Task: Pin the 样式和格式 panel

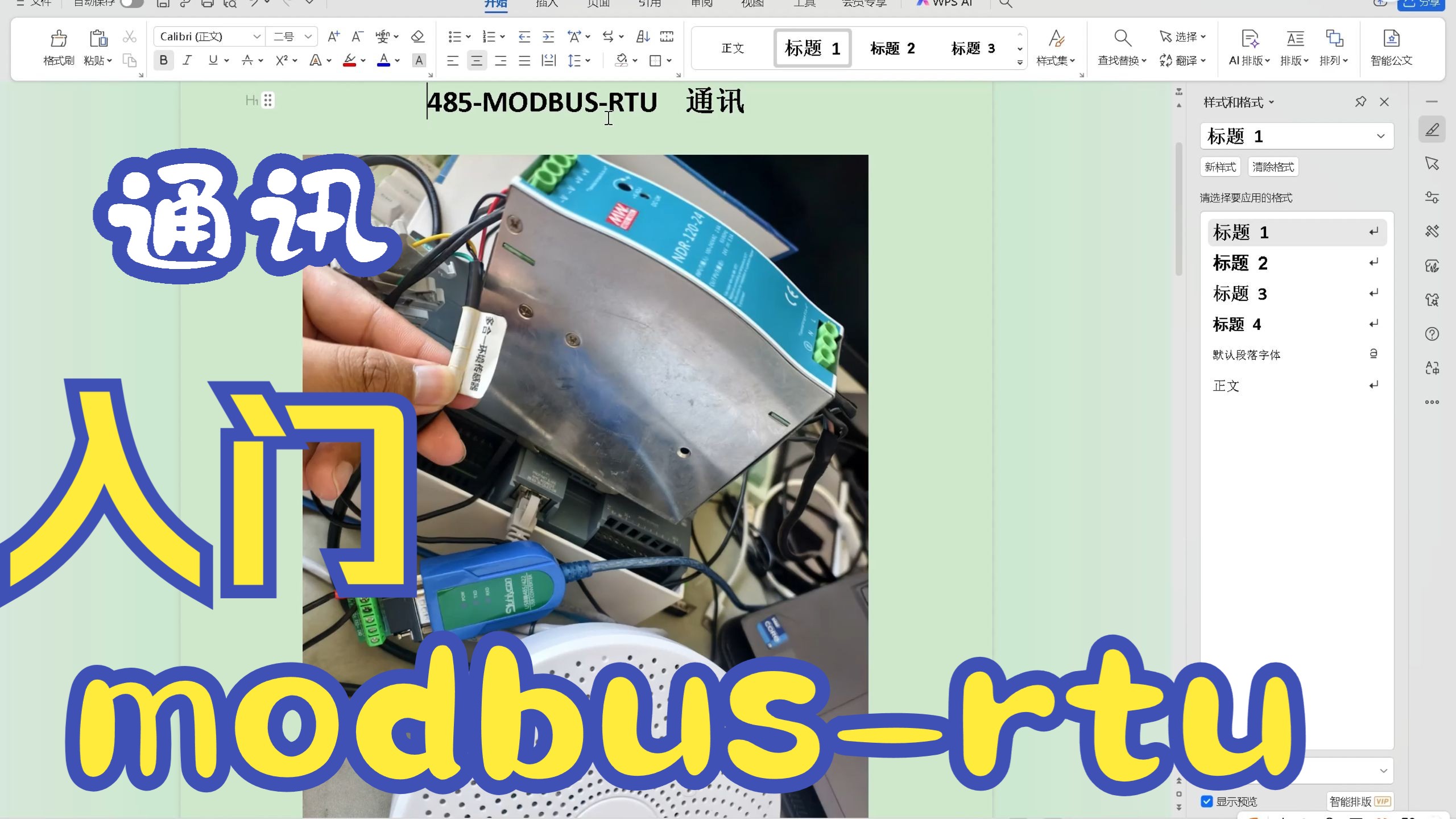Action: [x=1360, y=102]
